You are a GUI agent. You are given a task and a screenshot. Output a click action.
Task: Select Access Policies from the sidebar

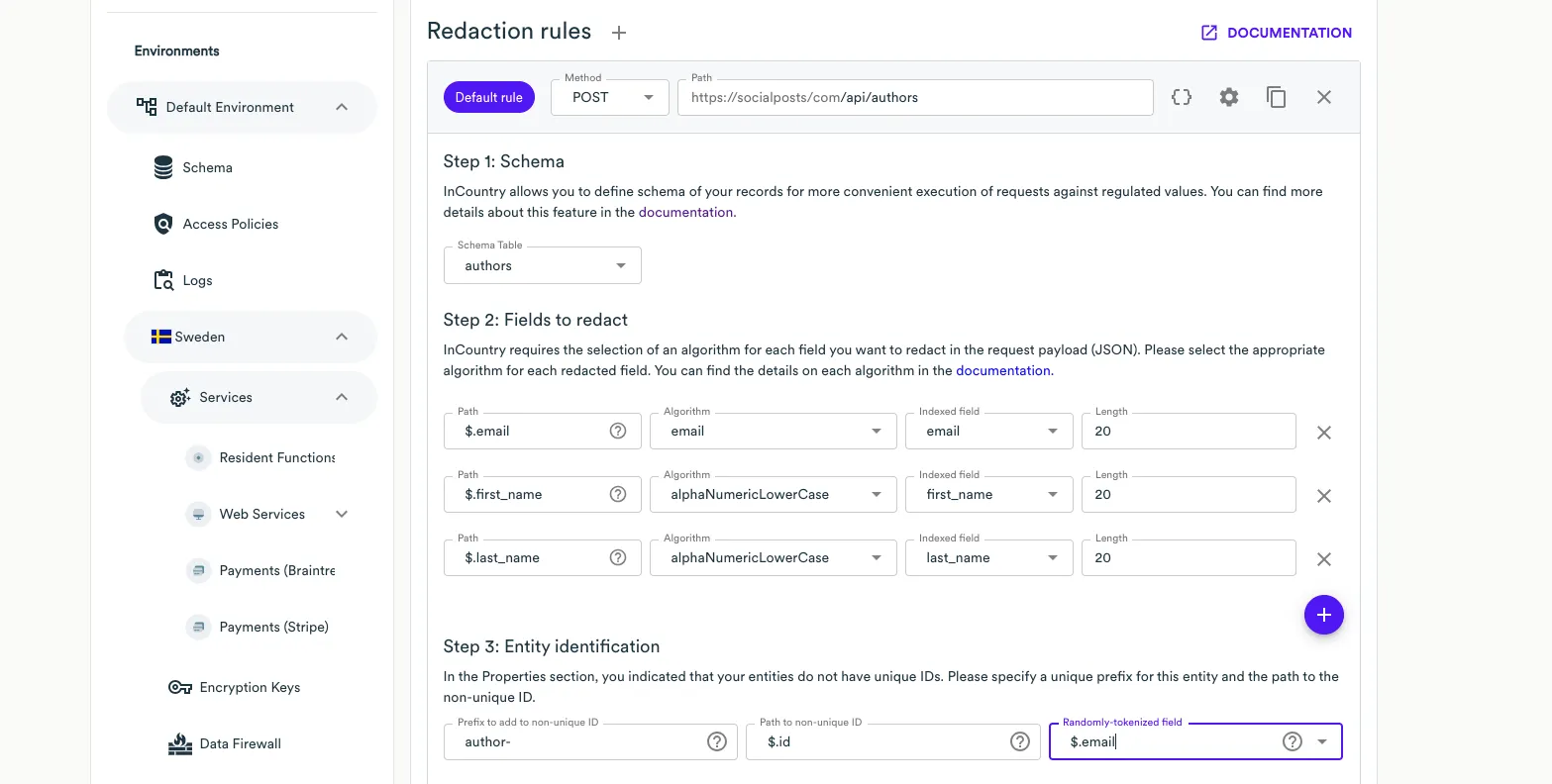click(x=230, y=224)
